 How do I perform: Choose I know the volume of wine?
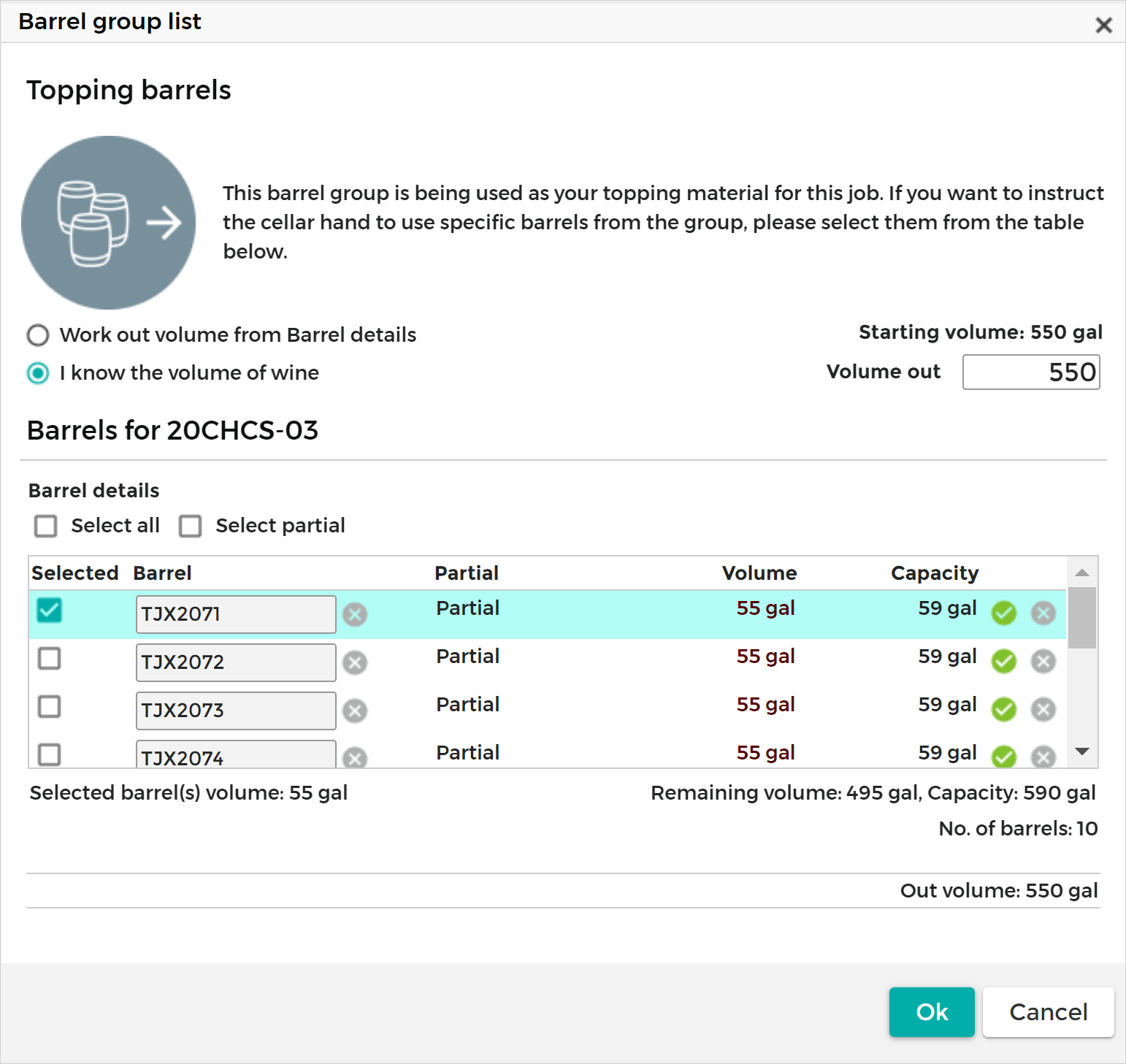(x=38, y=373)
